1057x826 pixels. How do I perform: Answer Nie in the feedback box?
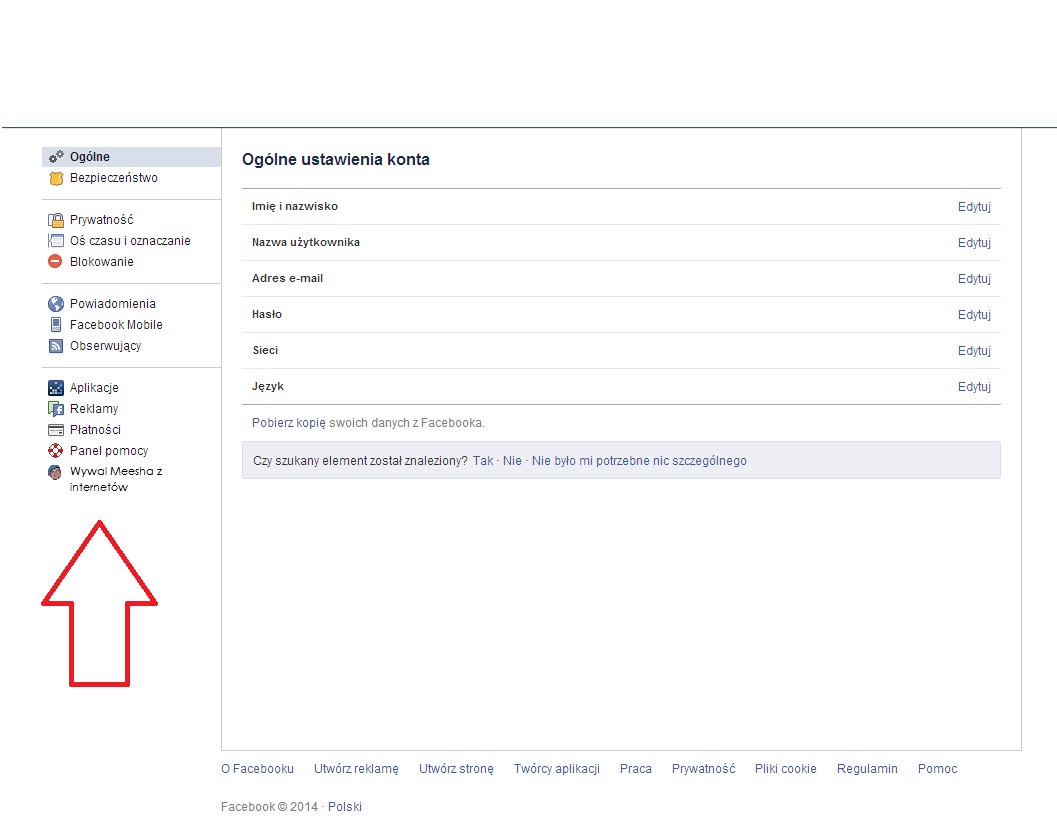pos(512,461)
